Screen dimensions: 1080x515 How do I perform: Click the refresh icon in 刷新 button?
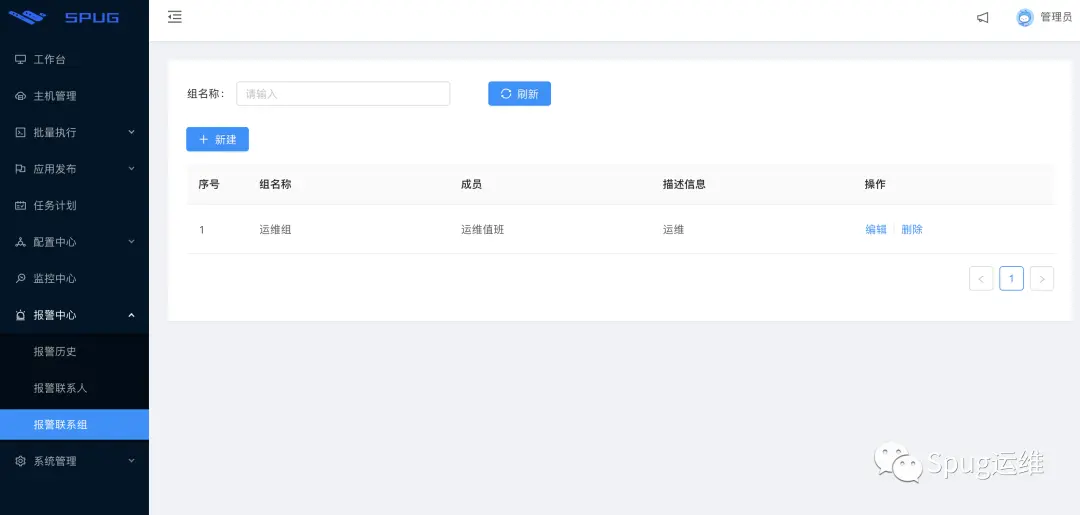506,94
